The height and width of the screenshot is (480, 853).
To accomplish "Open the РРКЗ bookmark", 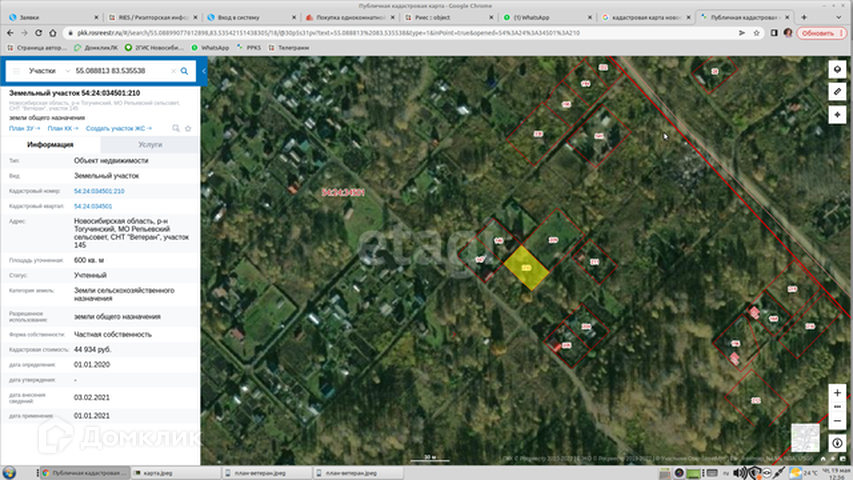I will click(249, 48).
